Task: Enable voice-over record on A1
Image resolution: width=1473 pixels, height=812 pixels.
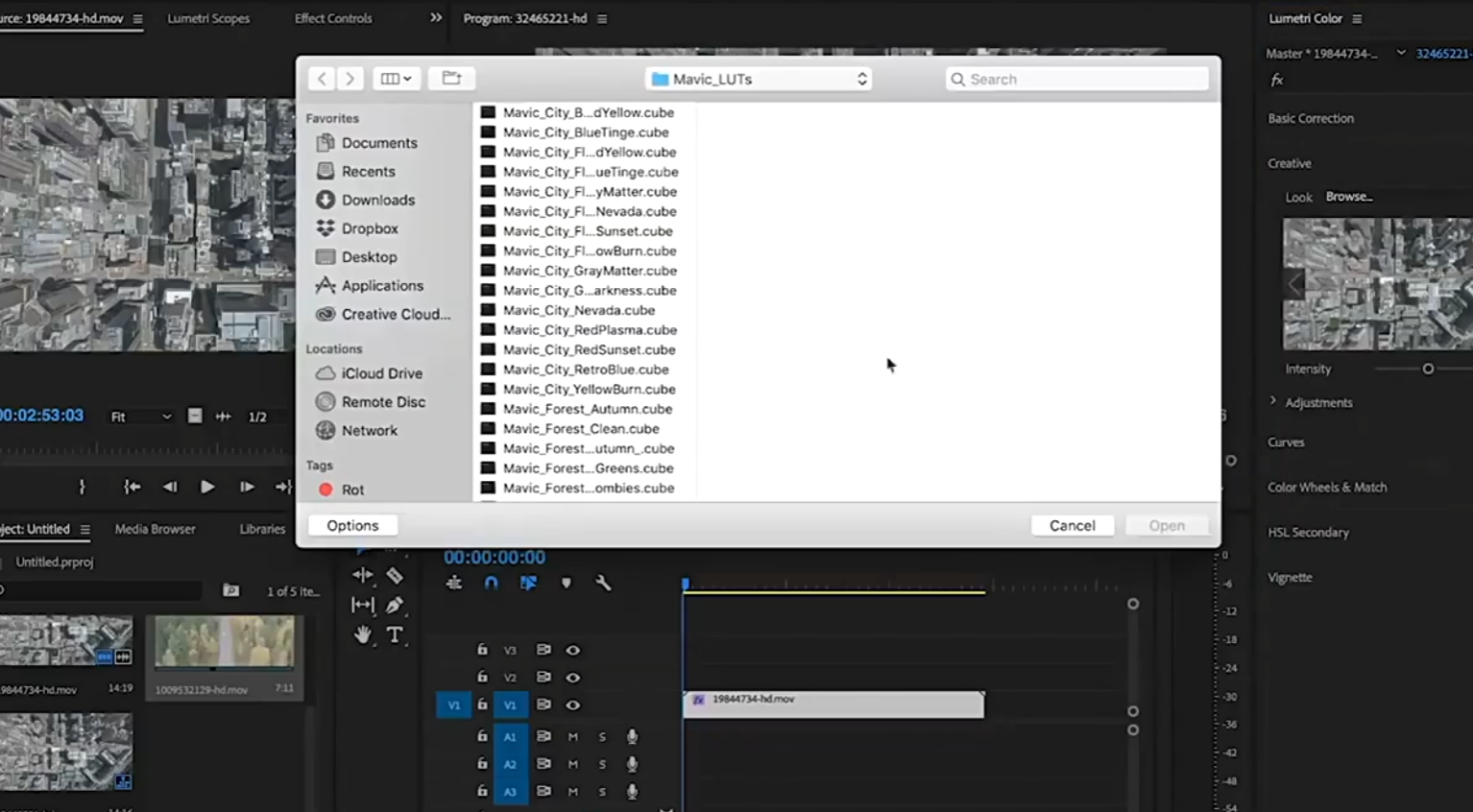Action: click(632, 737)
